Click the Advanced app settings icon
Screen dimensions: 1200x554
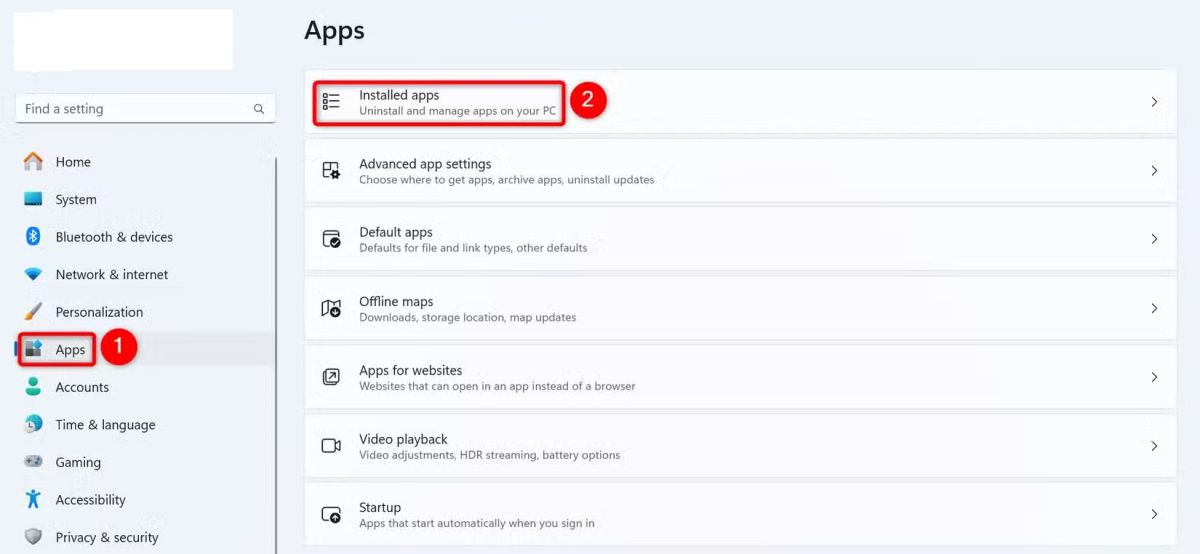331,171
